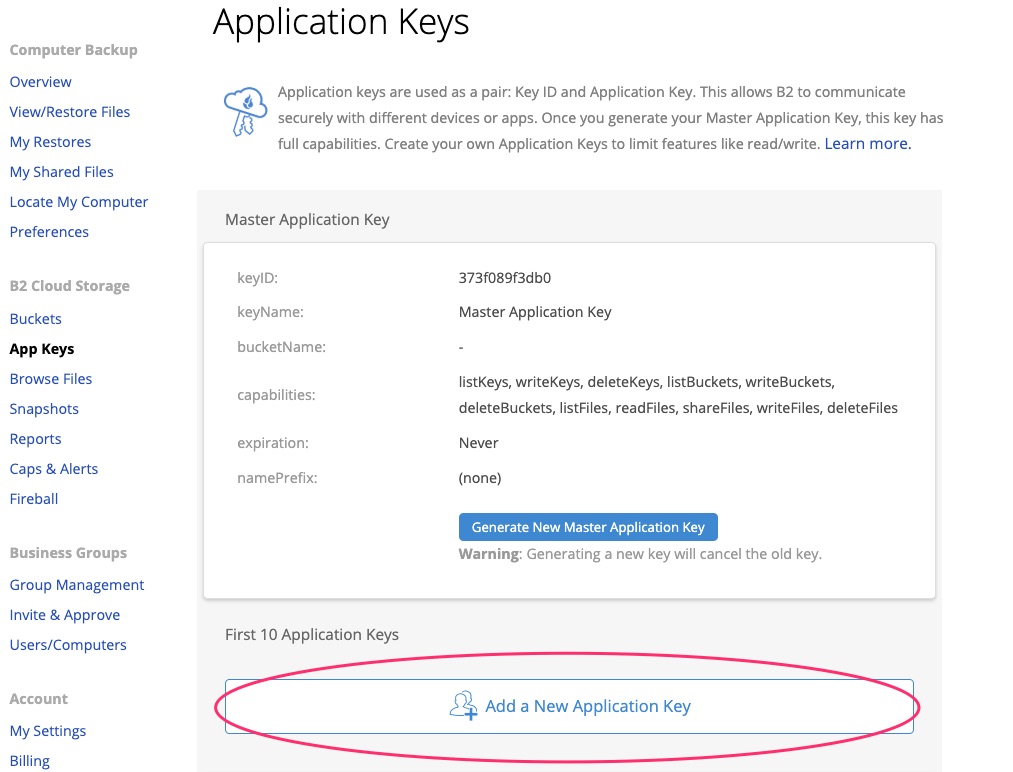Click the capabilities: field label

(277, 395)
